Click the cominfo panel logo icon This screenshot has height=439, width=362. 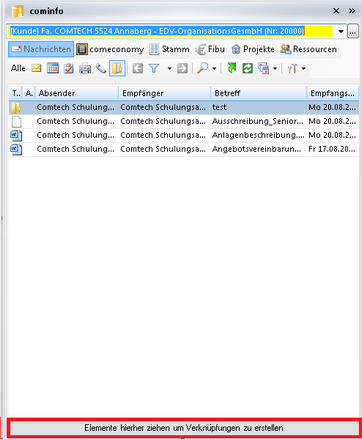click(x=18, y=11)
